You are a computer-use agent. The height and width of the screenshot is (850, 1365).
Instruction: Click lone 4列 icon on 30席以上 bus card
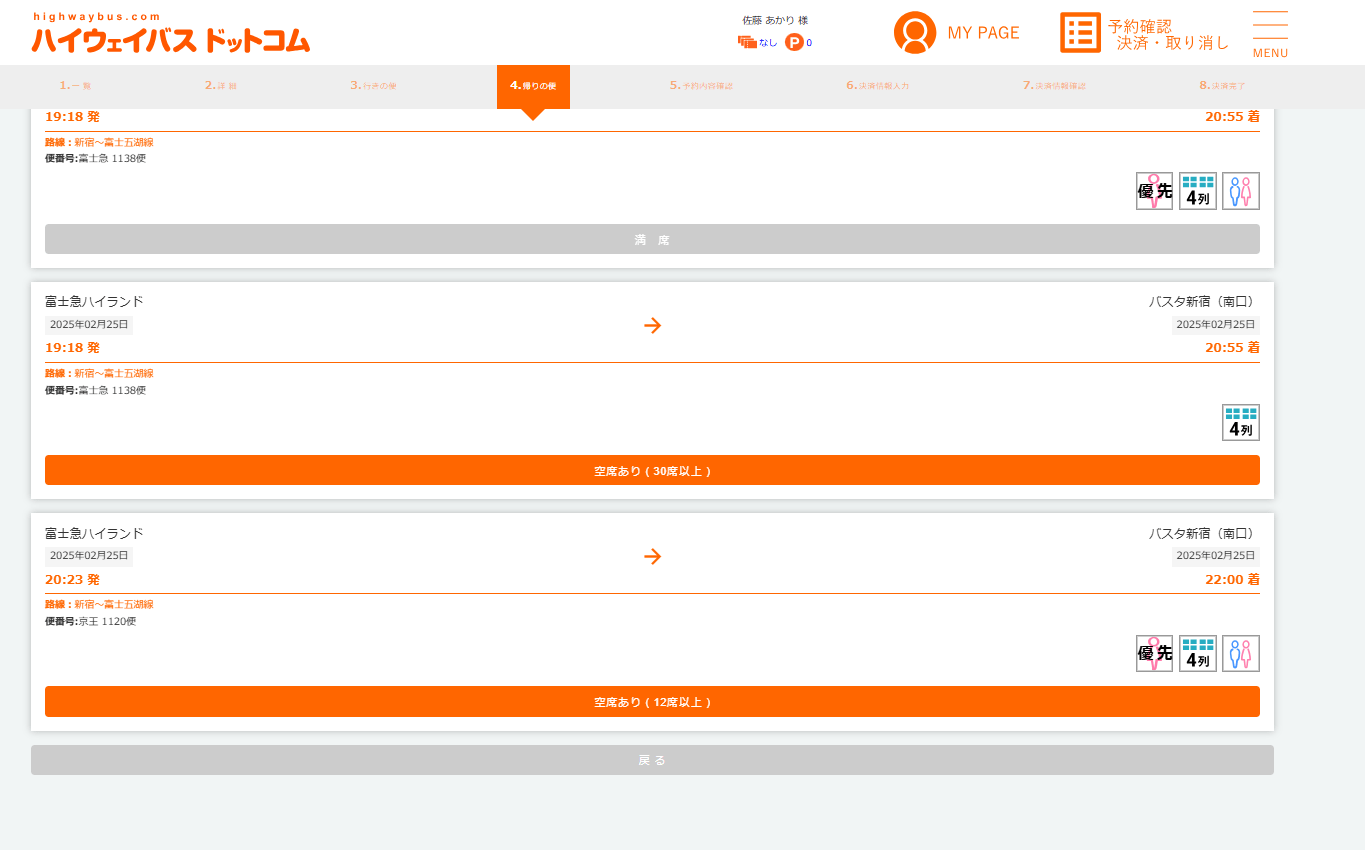(x=1240, y=422)
